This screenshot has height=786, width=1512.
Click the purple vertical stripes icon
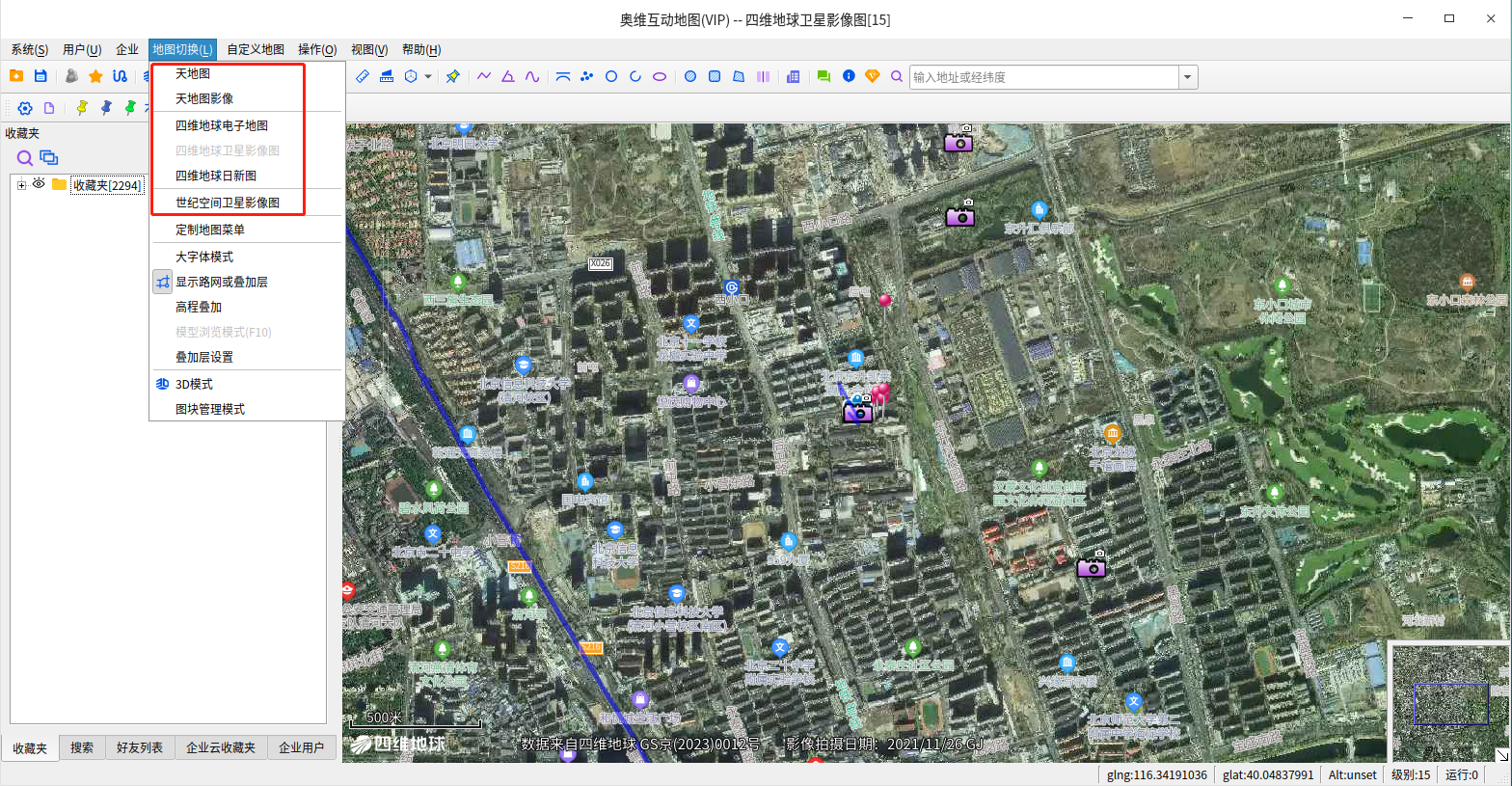tap(763, 76)
